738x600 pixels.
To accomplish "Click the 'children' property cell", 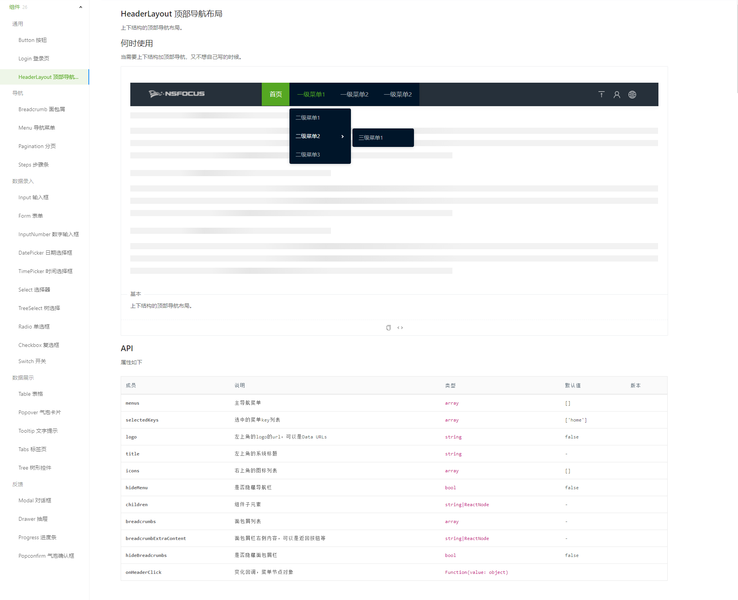I will (176, 505).
